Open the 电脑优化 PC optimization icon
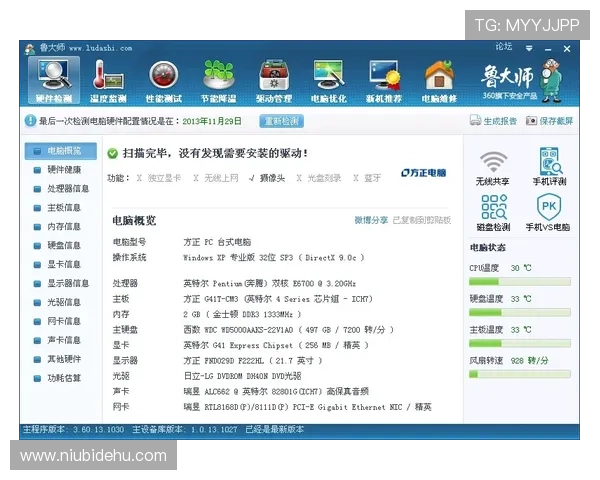 [x=329, y=80]
